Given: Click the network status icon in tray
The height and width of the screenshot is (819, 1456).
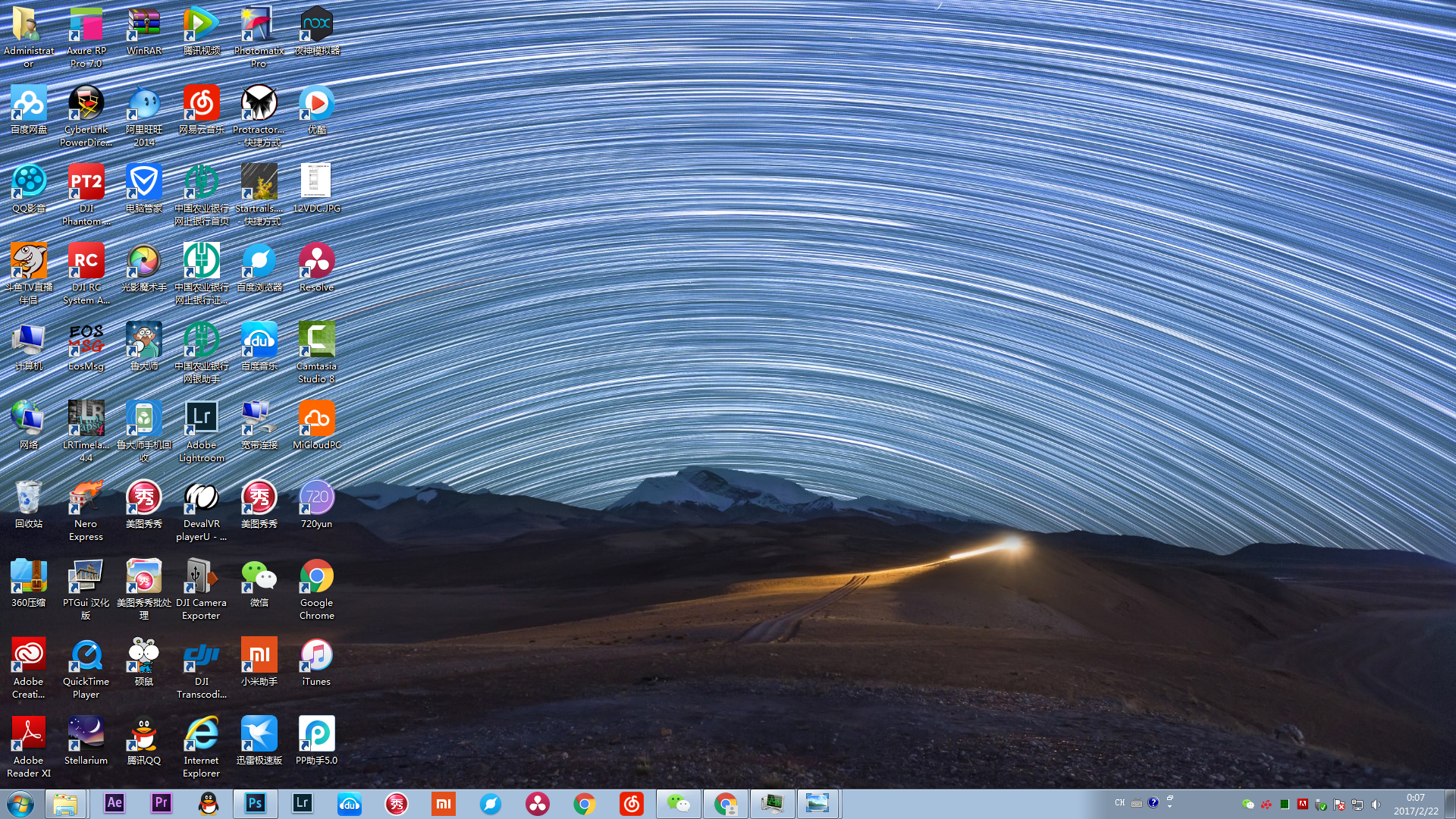Looking at the screenshot, I should (1357, 803).
